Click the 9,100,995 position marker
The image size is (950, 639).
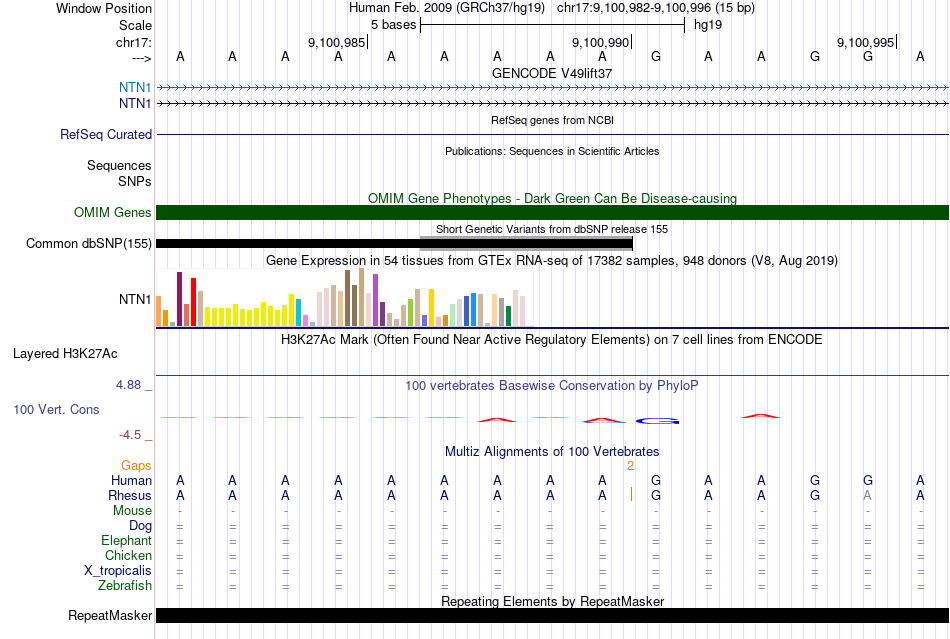point(866,42)
